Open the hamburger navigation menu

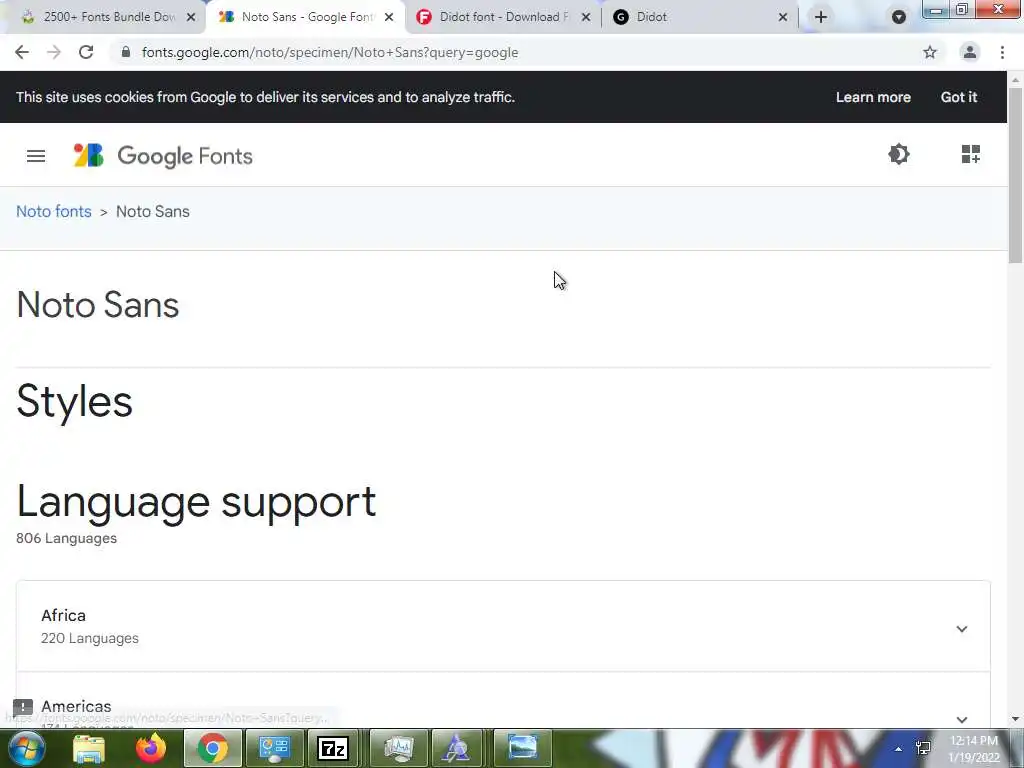pos(36,156)
